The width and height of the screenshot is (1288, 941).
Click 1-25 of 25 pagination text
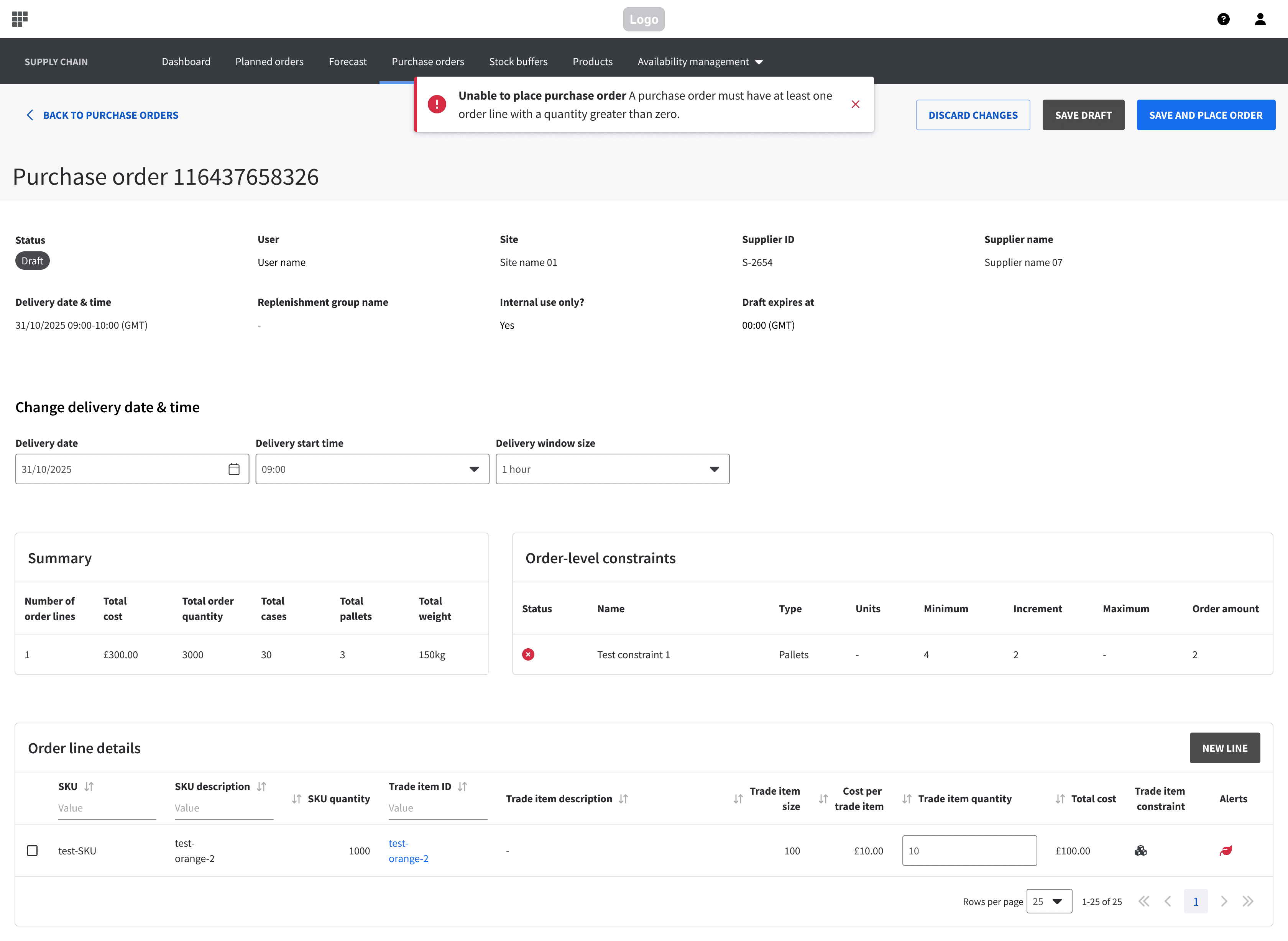pos(1102,901)
